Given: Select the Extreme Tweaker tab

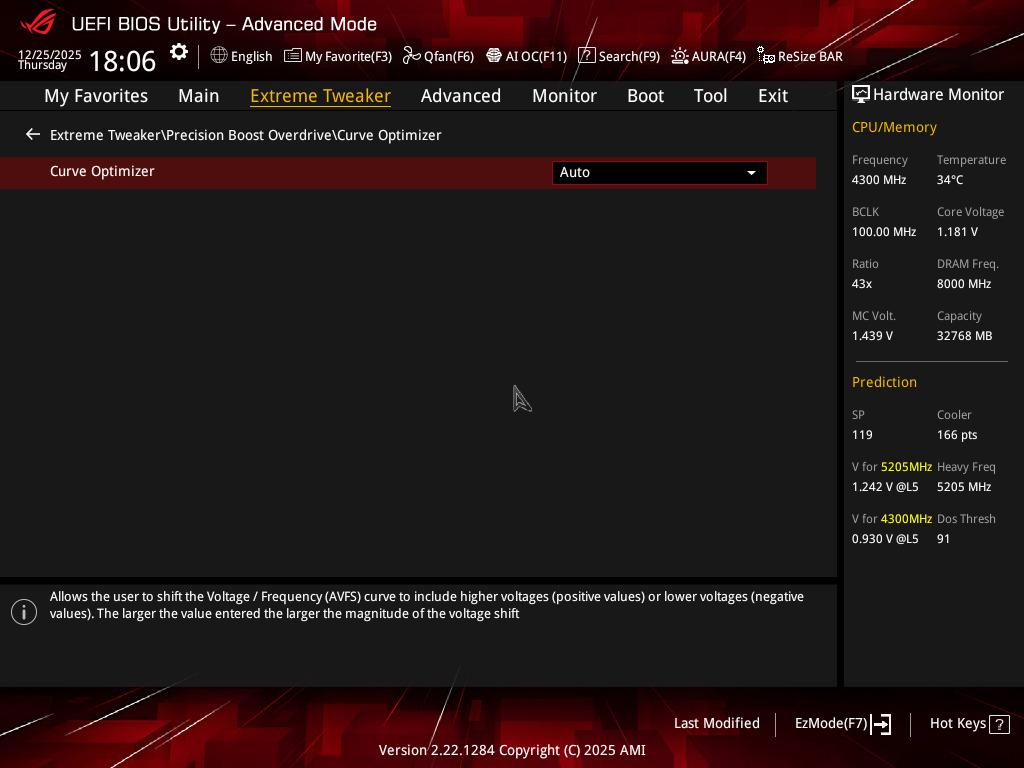Looking at the screenshot, I should (320, 96).
